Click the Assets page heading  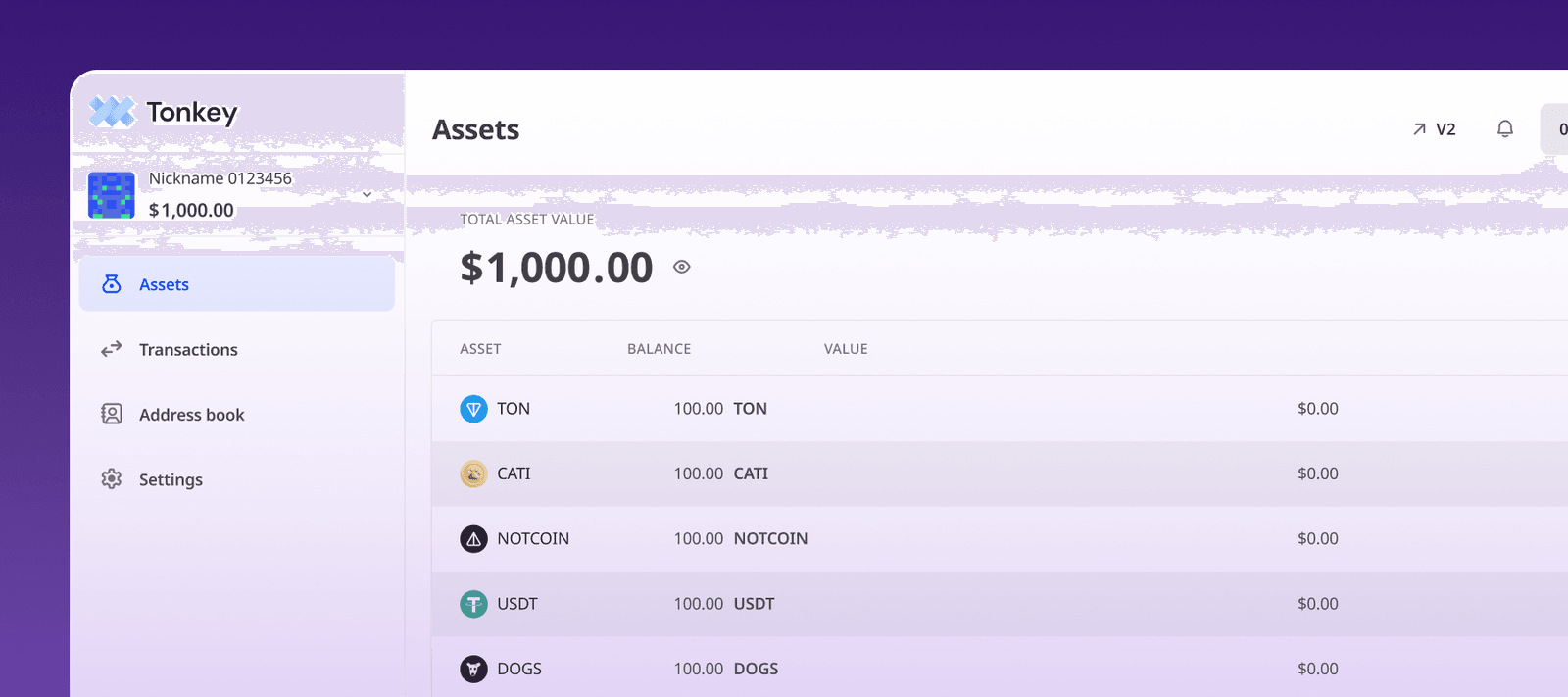point(476,129)
